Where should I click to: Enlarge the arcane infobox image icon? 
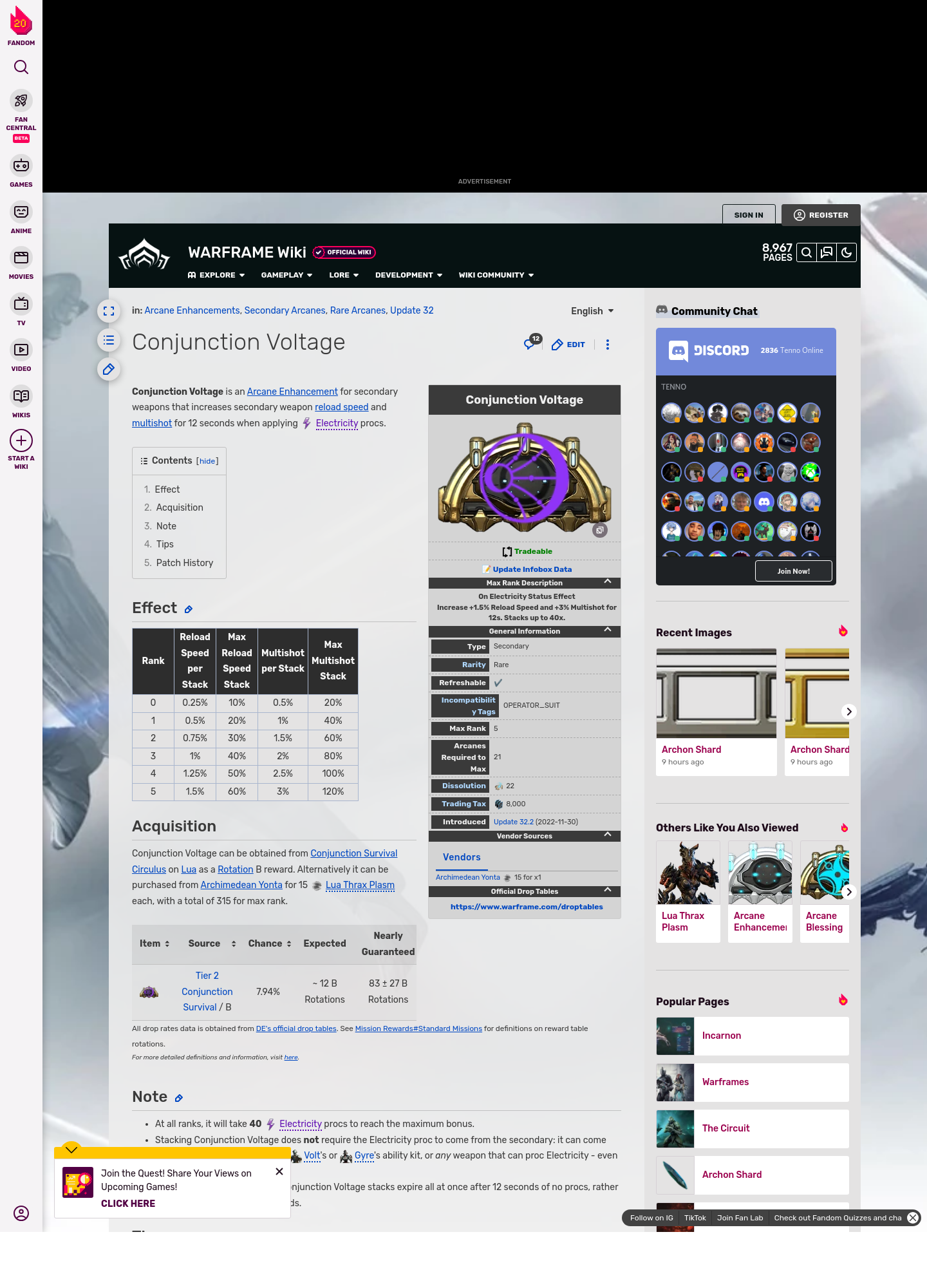pos(600,530)
